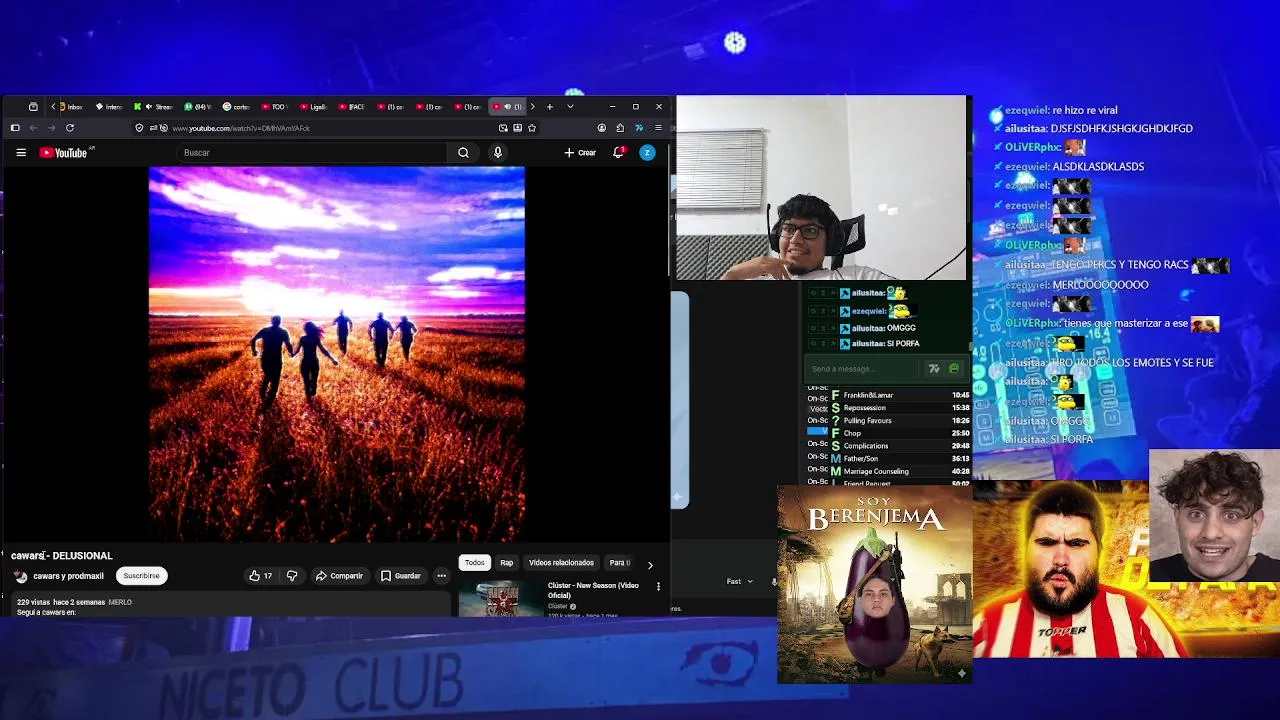
Task: Click the YouTube search magnifier button
Action: coord(463,153)
